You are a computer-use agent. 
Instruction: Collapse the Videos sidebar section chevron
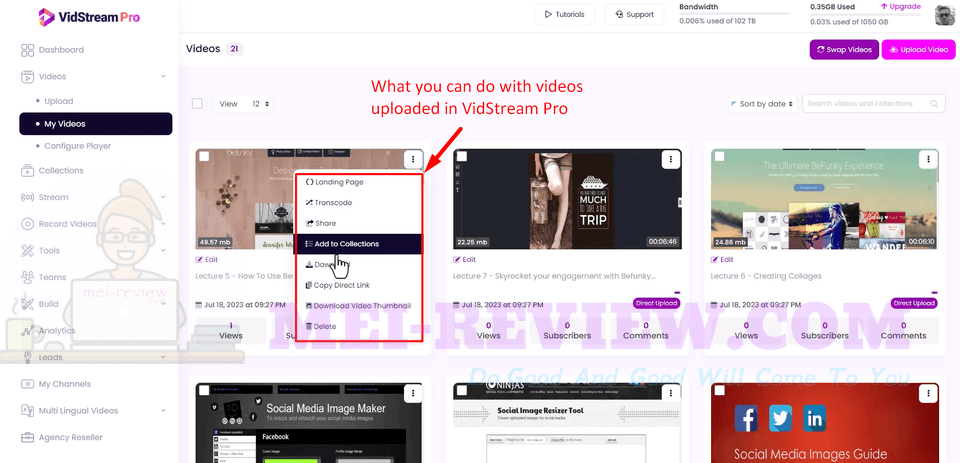tap(163, 77)
